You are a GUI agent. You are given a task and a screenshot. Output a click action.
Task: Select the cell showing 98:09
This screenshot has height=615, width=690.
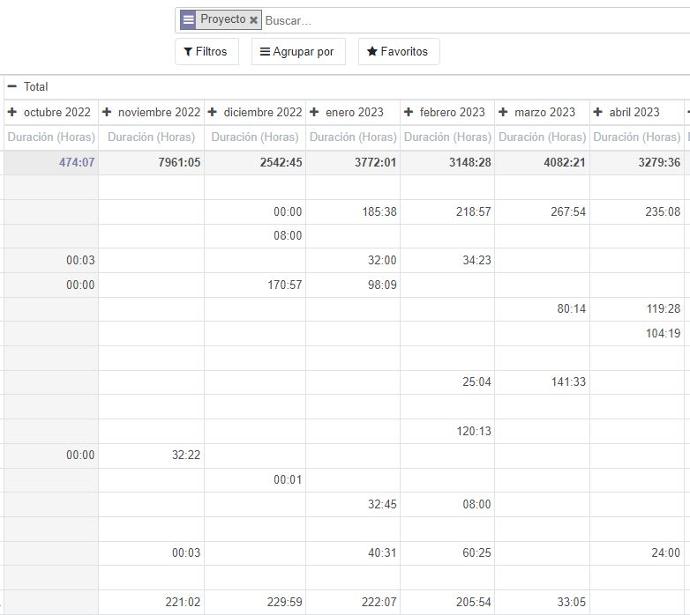[353, 285]
